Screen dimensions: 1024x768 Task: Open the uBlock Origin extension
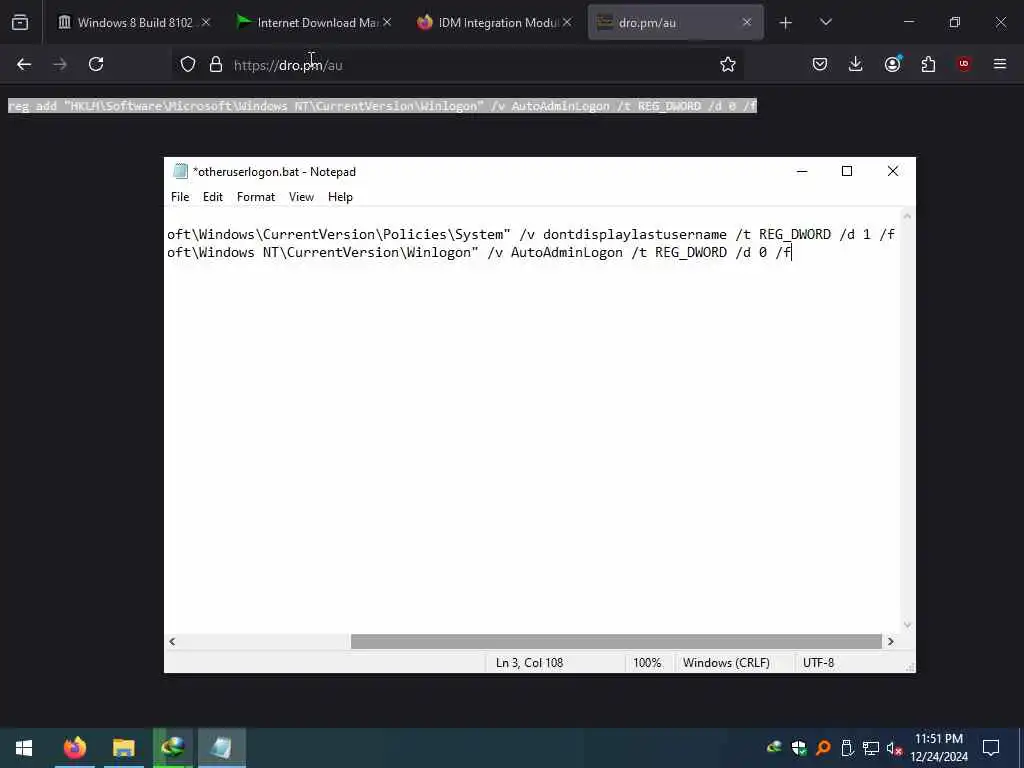coord(964,64)
